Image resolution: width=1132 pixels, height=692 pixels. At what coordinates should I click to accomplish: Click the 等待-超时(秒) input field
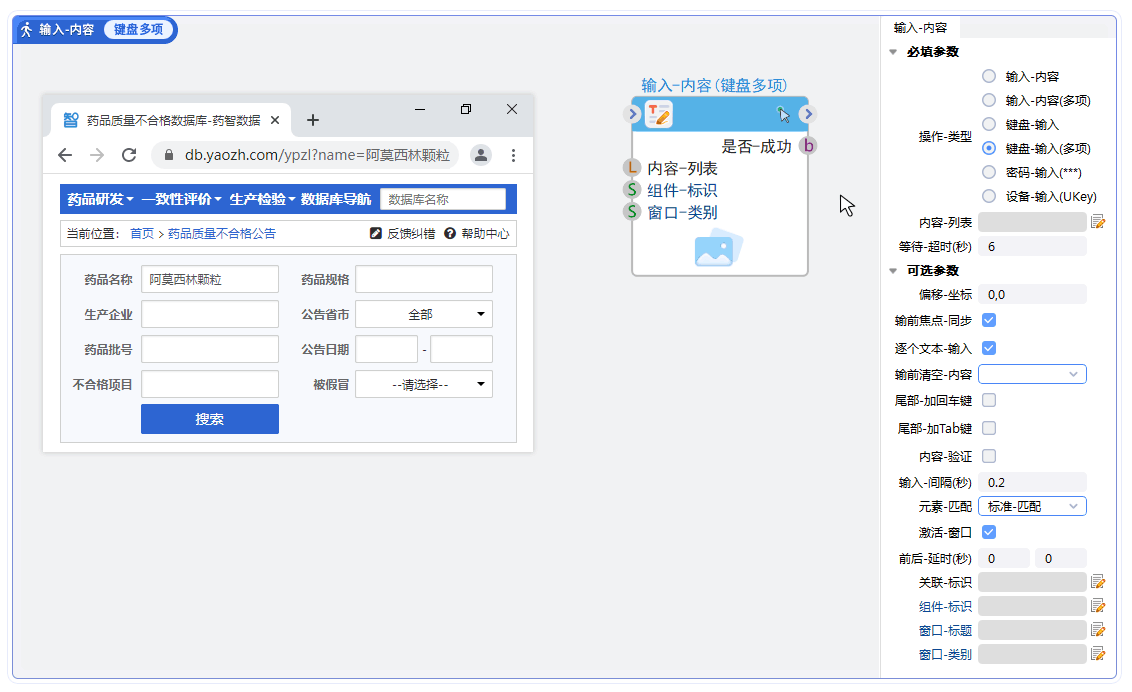coord(1032,246)
